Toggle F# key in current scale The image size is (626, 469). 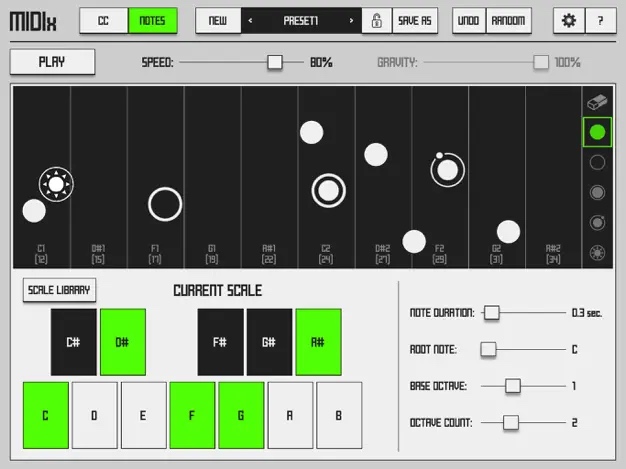coord(220,342)
